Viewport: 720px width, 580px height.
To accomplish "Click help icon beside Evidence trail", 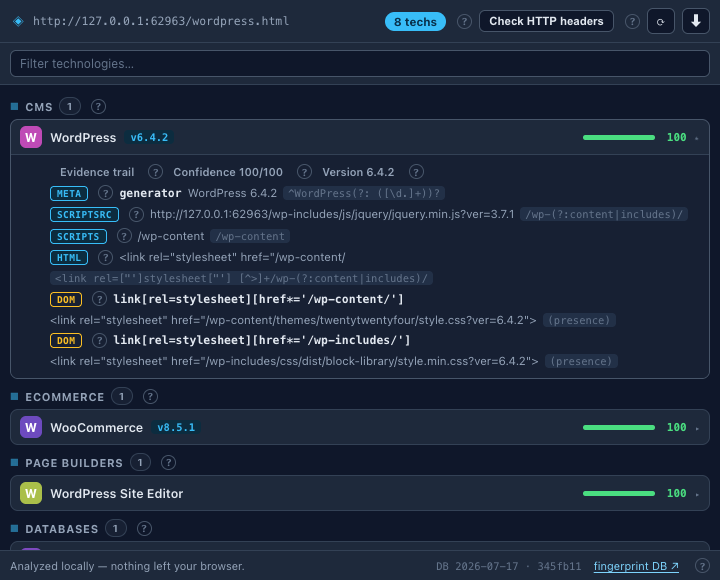I will tap(155, 172).
